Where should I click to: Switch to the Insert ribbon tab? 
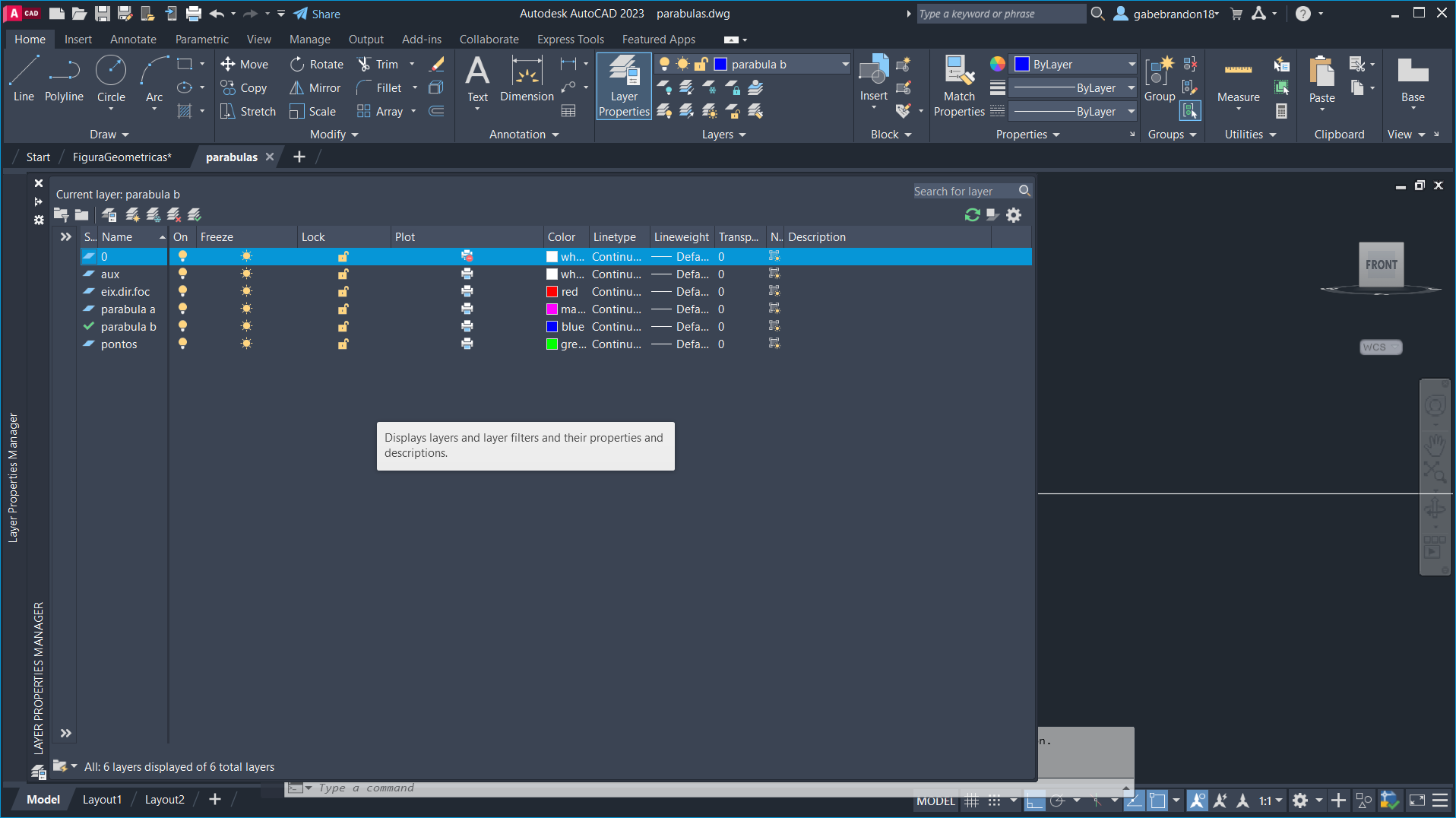click(78, 40)
